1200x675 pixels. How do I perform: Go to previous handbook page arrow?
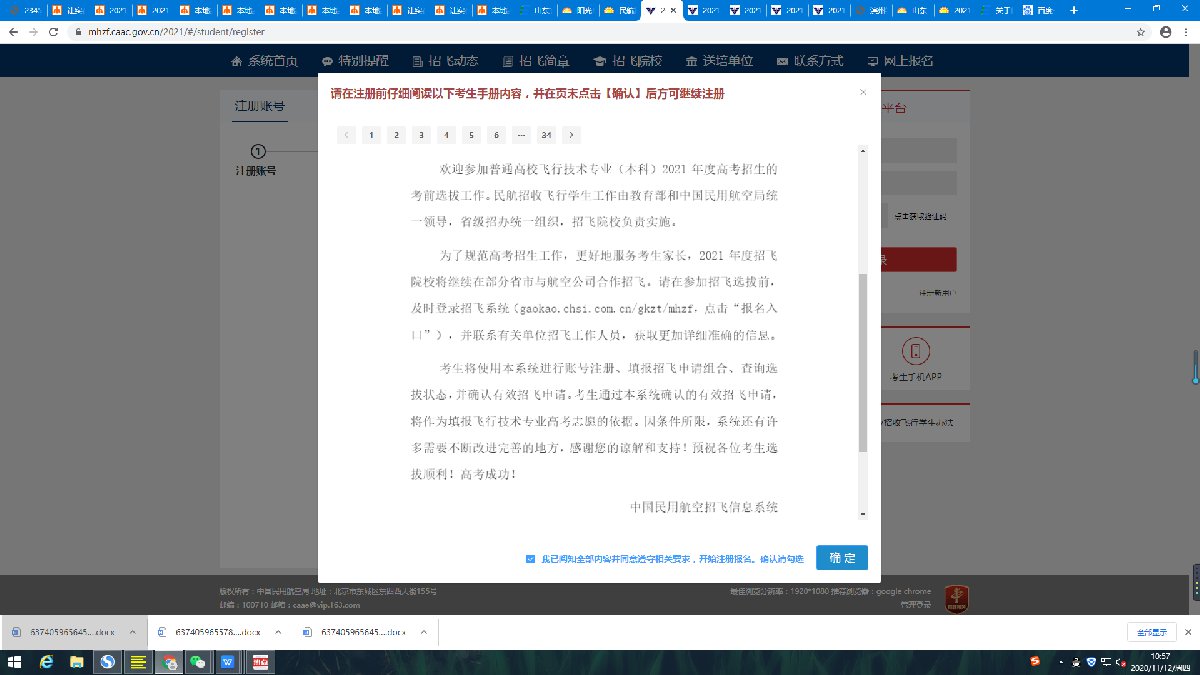346,135
